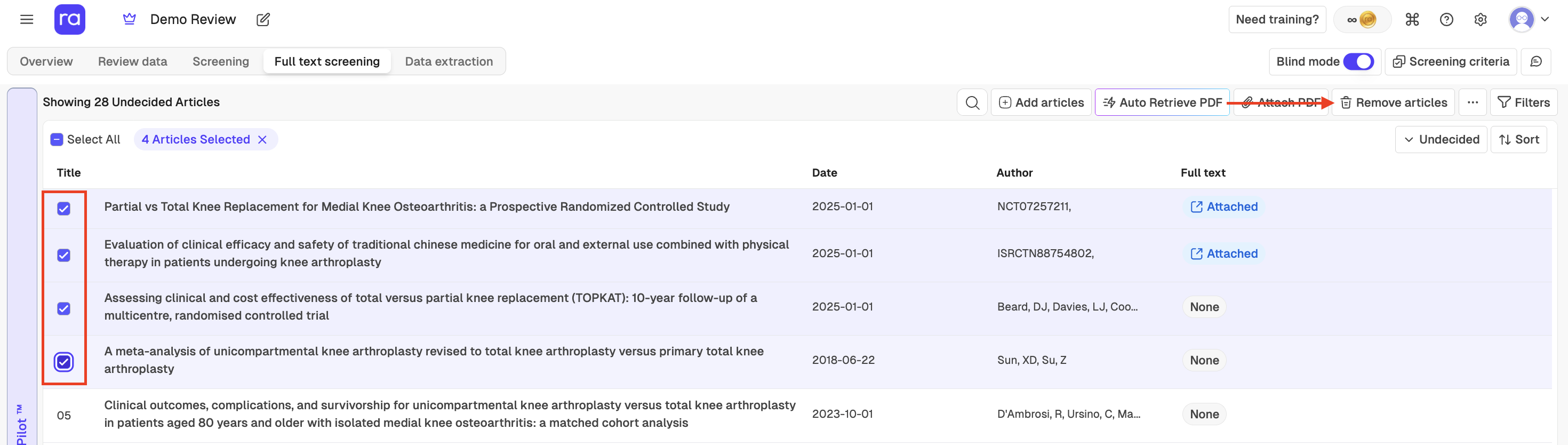The height and width of the screenshot is (445, 1568).
Task: Open the chat comments icon
Action: point(1535,61)
